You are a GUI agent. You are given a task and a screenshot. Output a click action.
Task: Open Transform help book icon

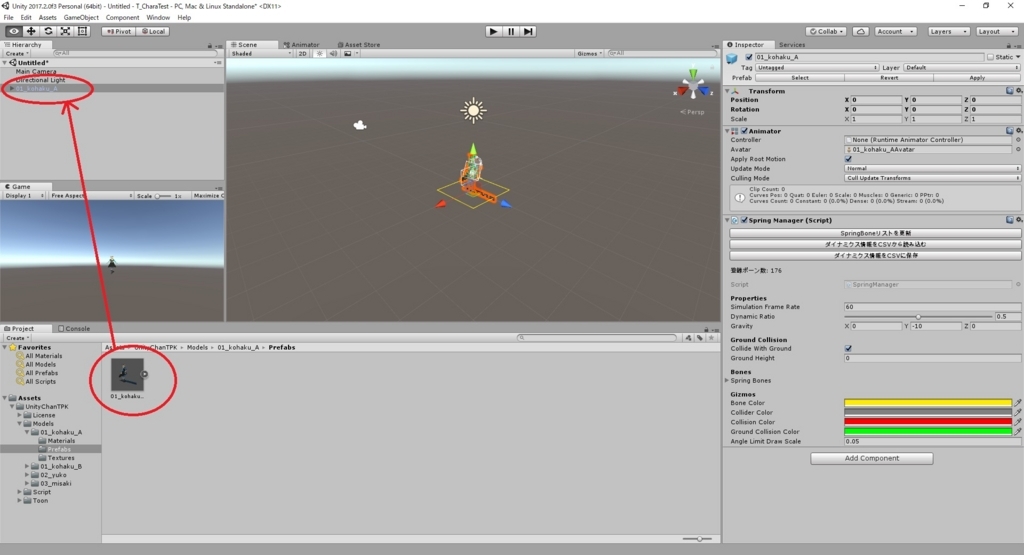coord(1010,91)
